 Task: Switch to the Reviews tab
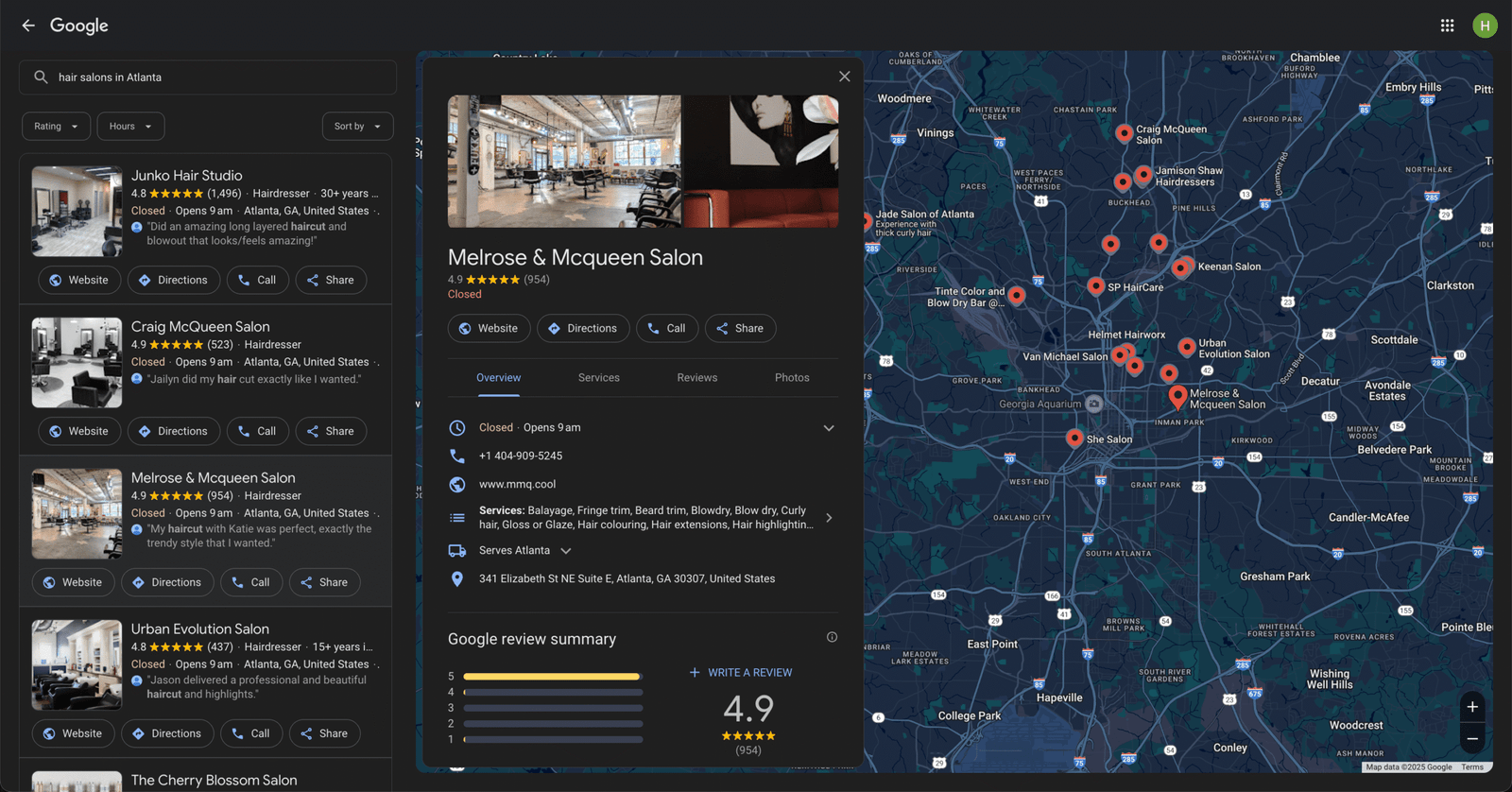coord(697,378)
